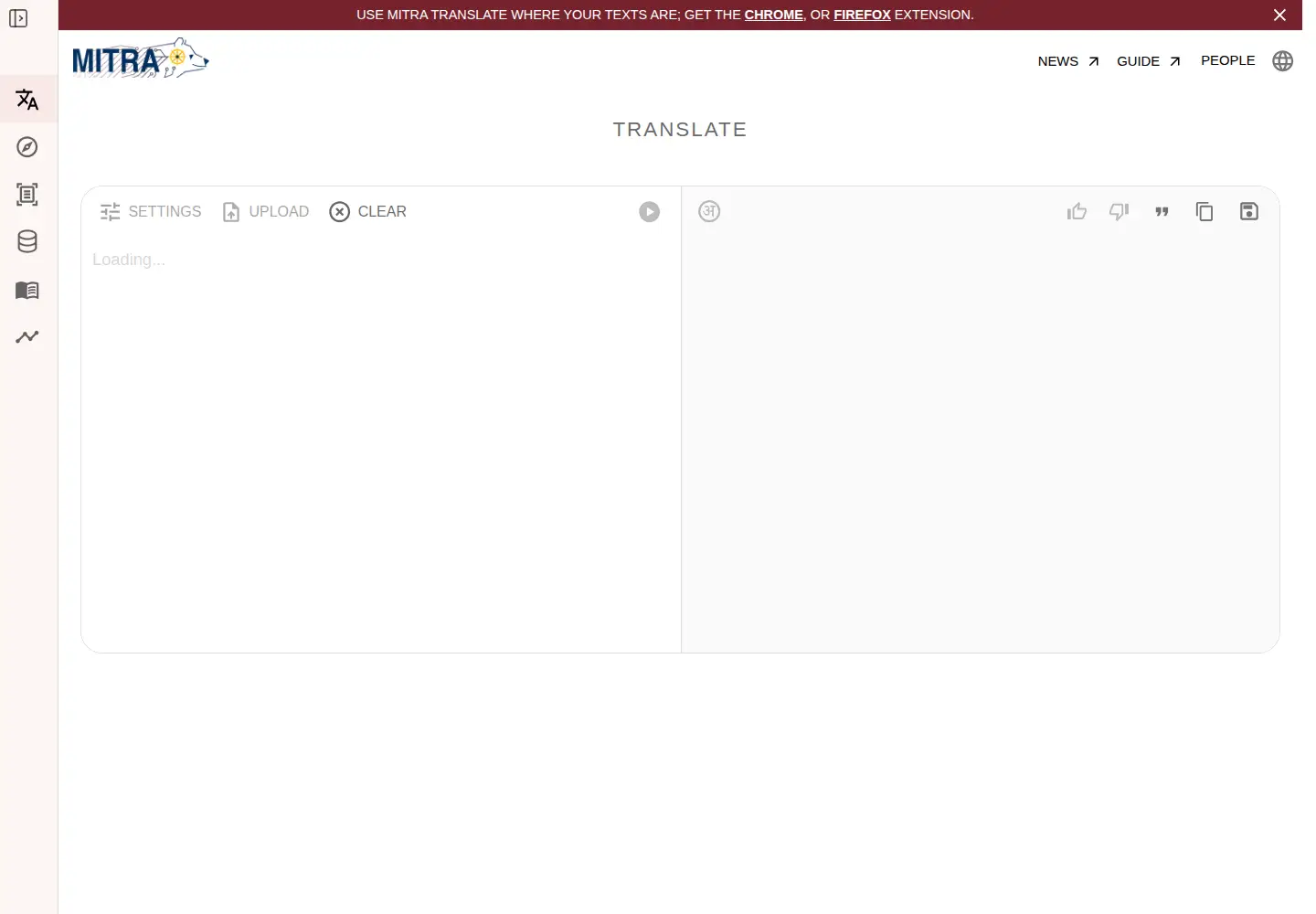Open the database icon in sidebar

click(27, 241)
